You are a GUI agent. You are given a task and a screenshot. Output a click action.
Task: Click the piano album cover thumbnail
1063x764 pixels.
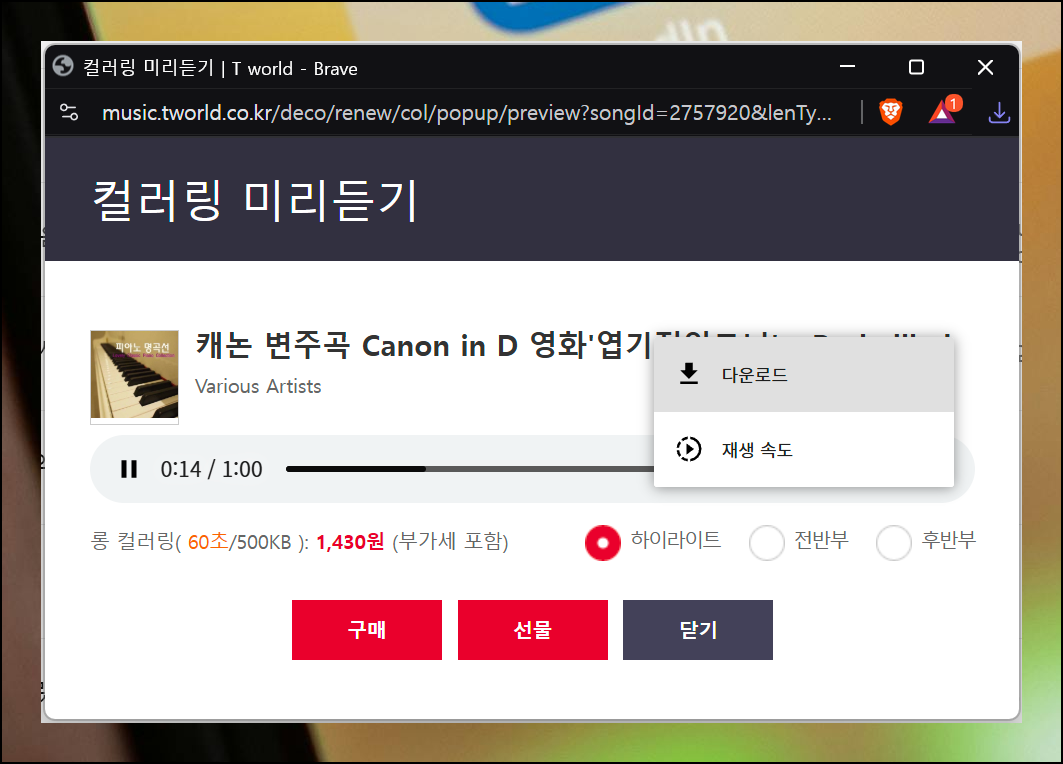tap(134, 375)
